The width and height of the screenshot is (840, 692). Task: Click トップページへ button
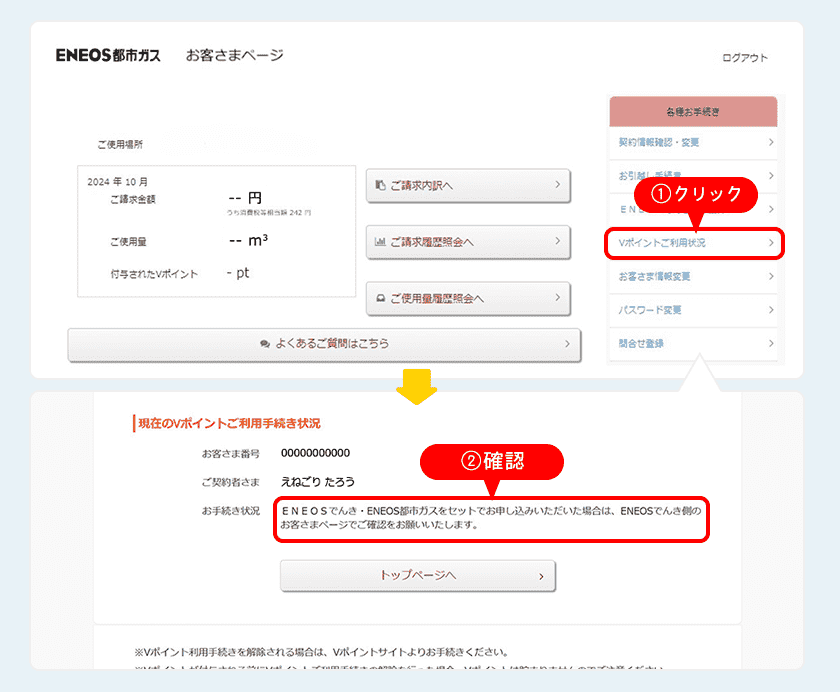(x=418, y=575)
